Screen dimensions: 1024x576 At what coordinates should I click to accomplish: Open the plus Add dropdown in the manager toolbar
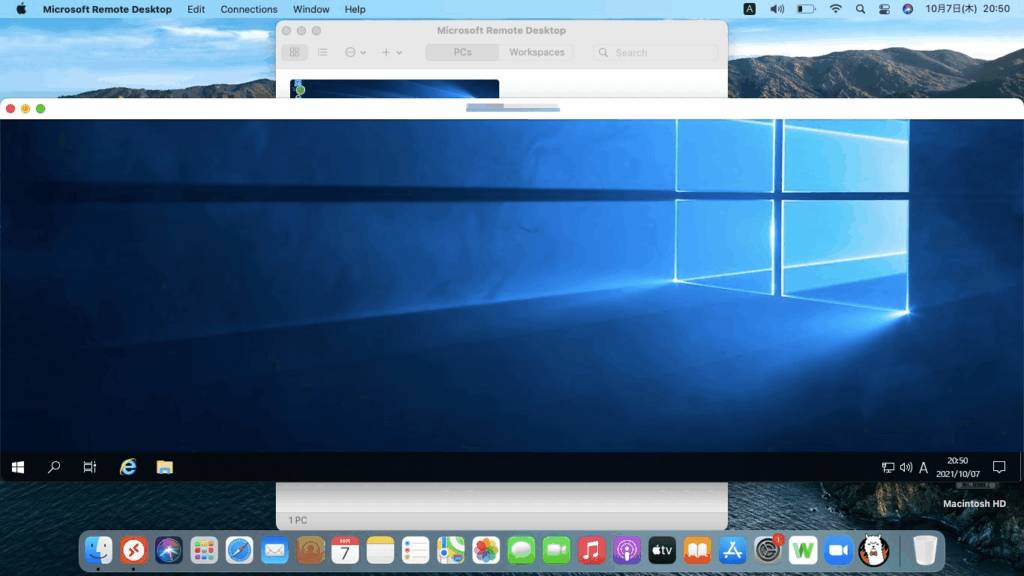pos(392,52)
